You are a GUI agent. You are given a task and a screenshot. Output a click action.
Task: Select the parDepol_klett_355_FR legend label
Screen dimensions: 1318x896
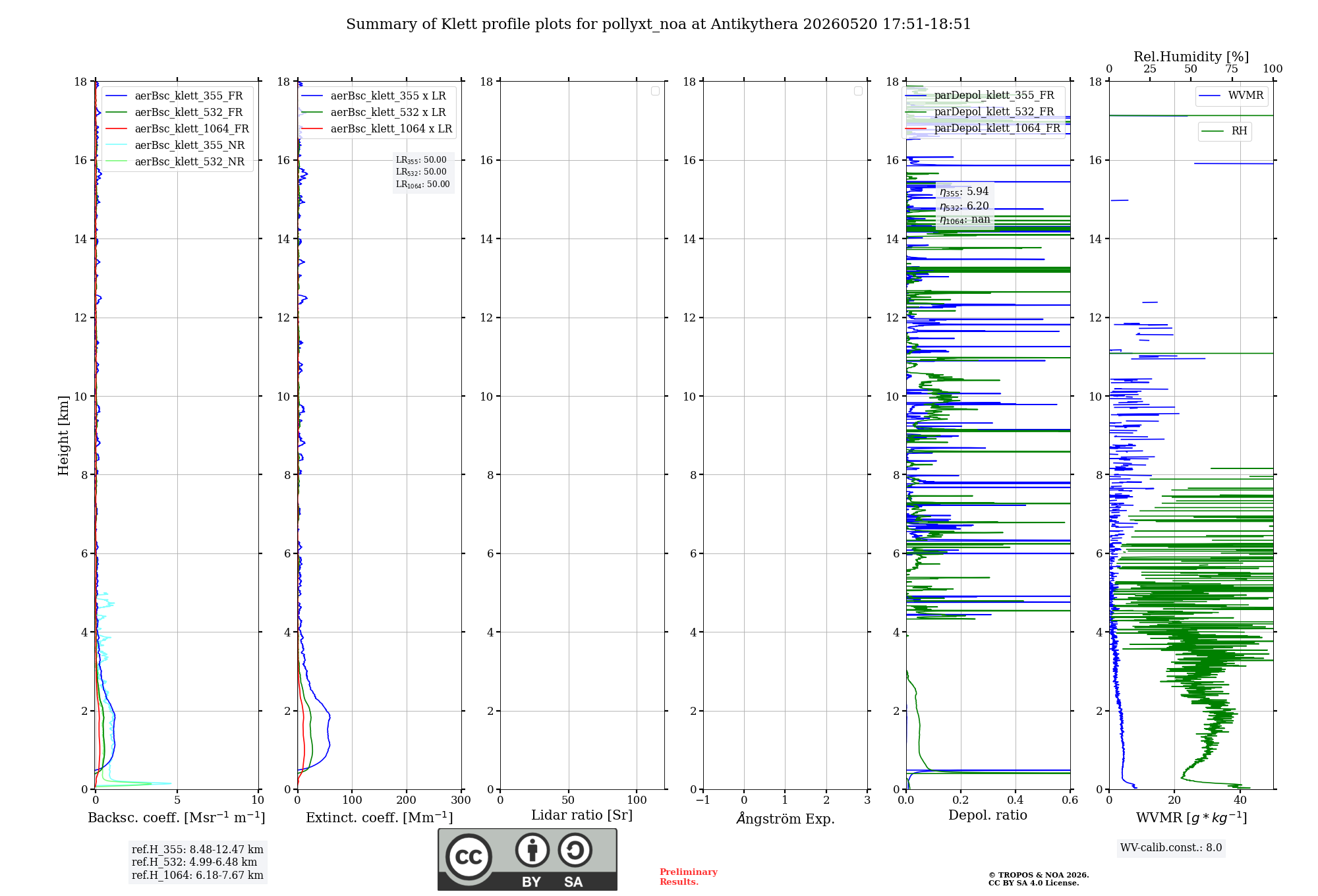[994, 96]
